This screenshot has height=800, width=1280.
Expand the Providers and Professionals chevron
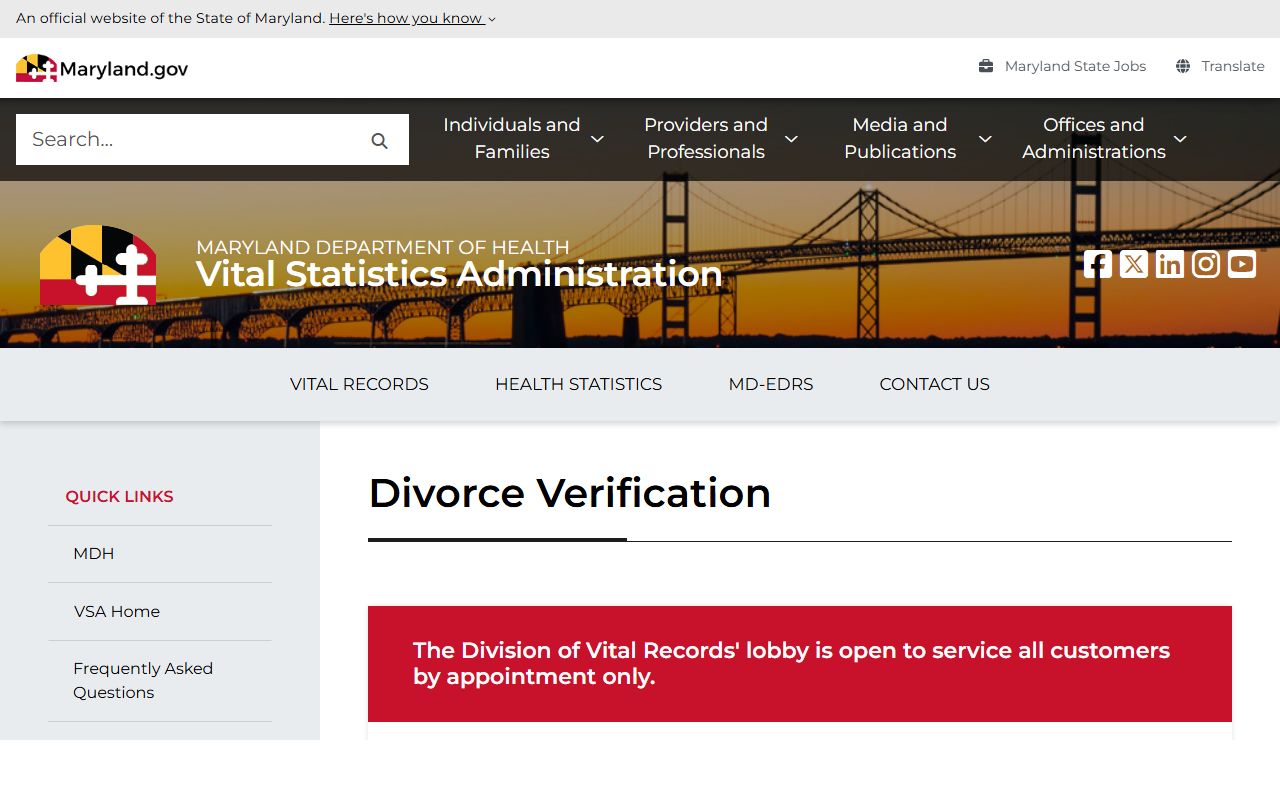791,139
